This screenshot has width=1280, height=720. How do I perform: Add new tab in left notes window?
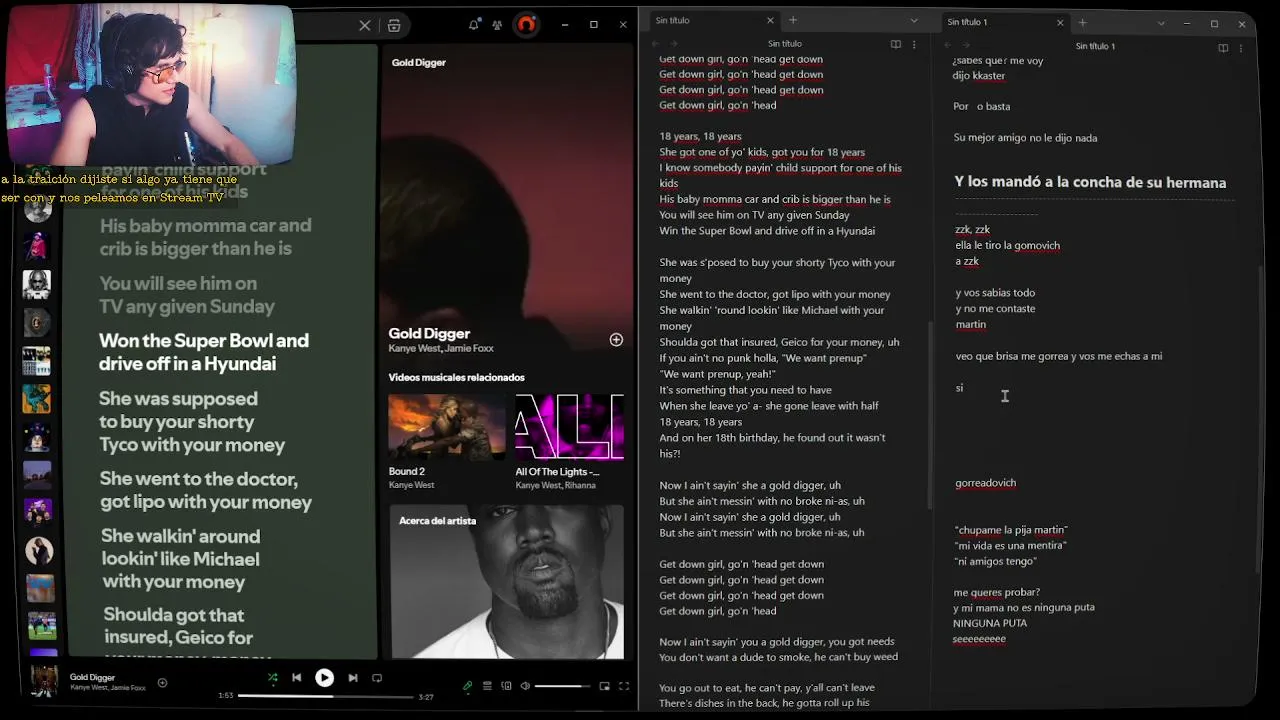tap(793, 20)
